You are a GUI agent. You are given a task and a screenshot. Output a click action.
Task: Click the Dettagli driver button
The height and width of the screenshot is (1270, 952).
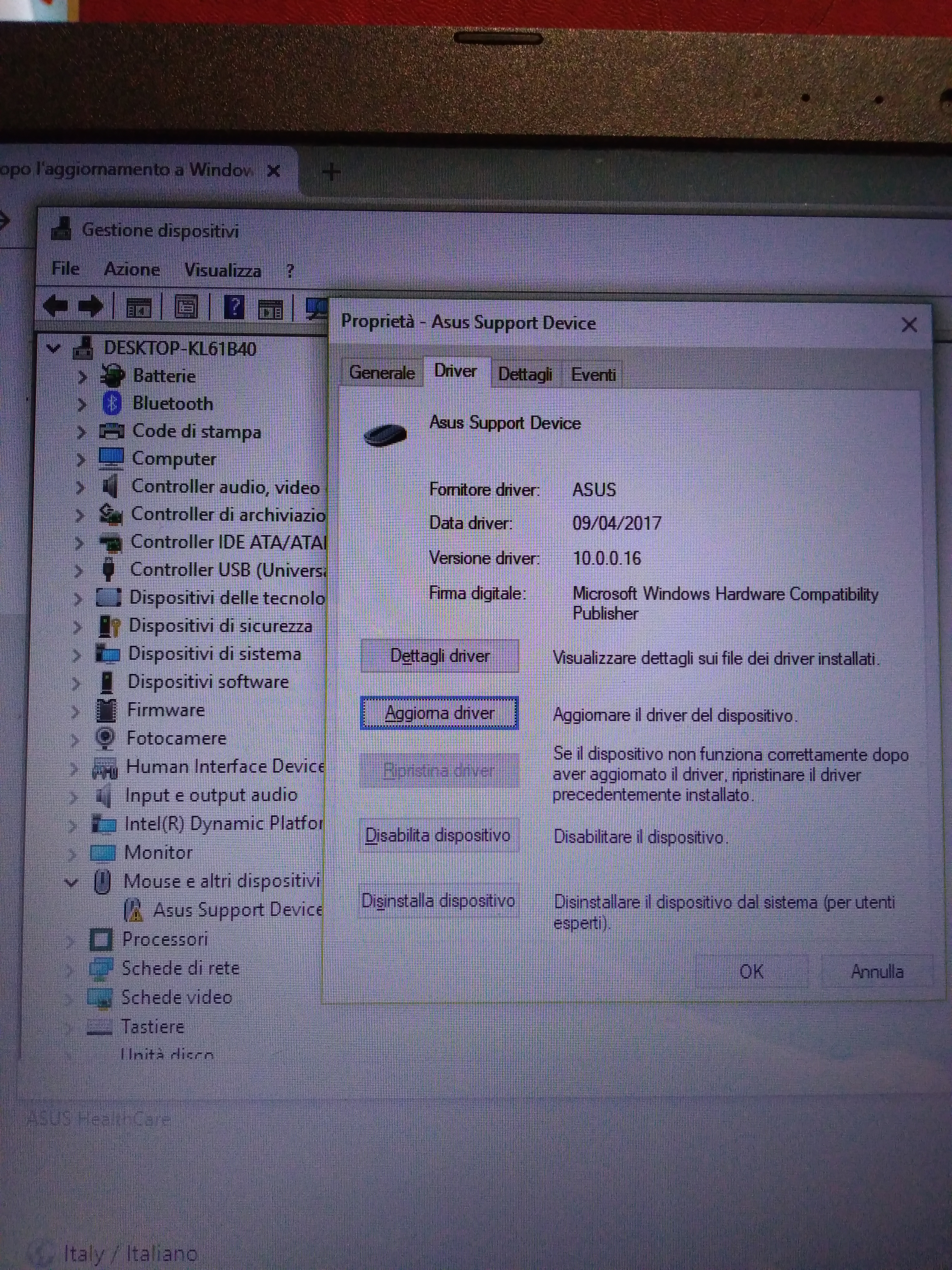(440, 656)
